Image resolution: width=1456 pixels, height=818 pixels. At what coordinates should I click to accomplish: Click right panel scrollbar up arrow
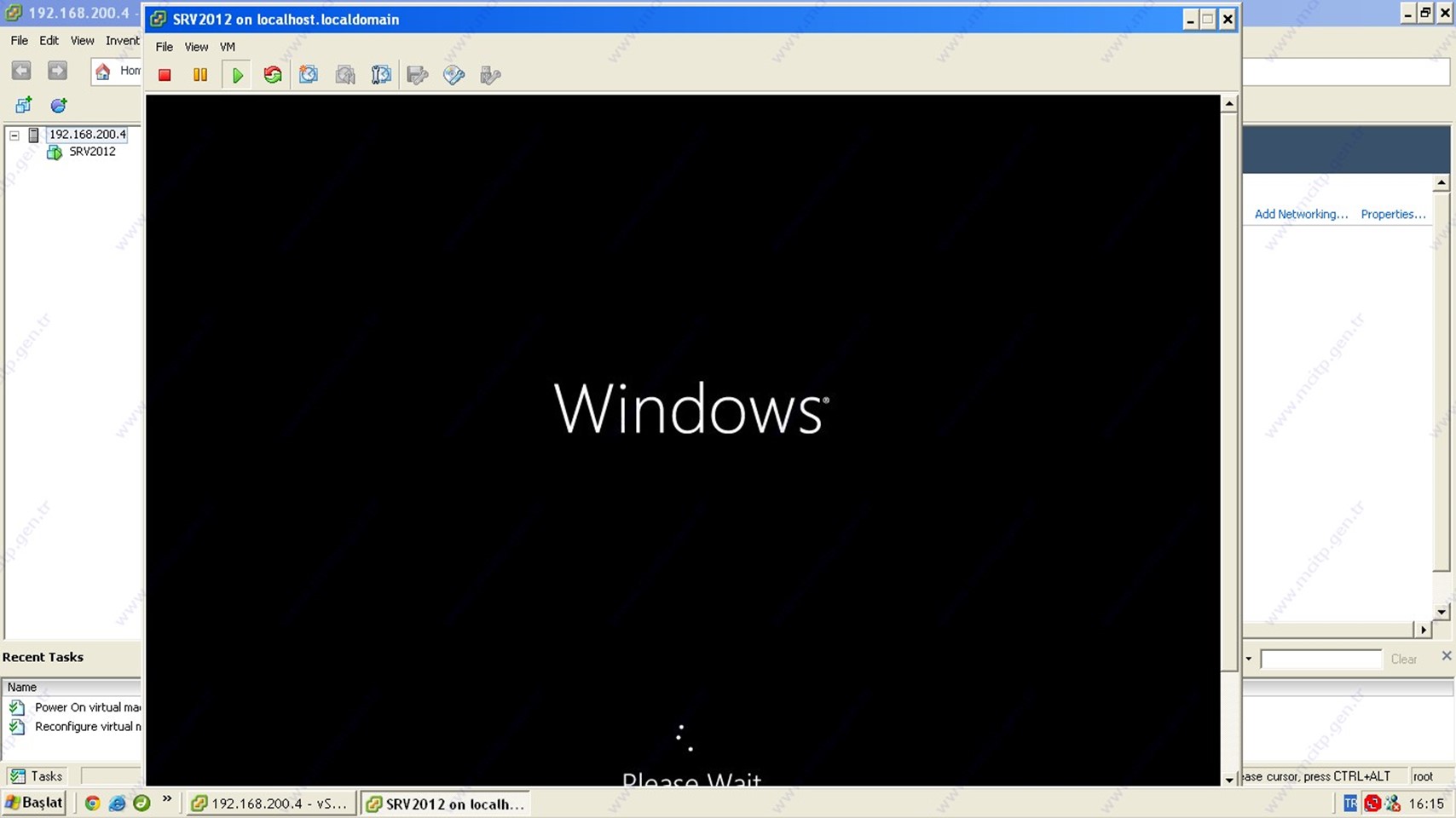click(x=1441, y=183)
